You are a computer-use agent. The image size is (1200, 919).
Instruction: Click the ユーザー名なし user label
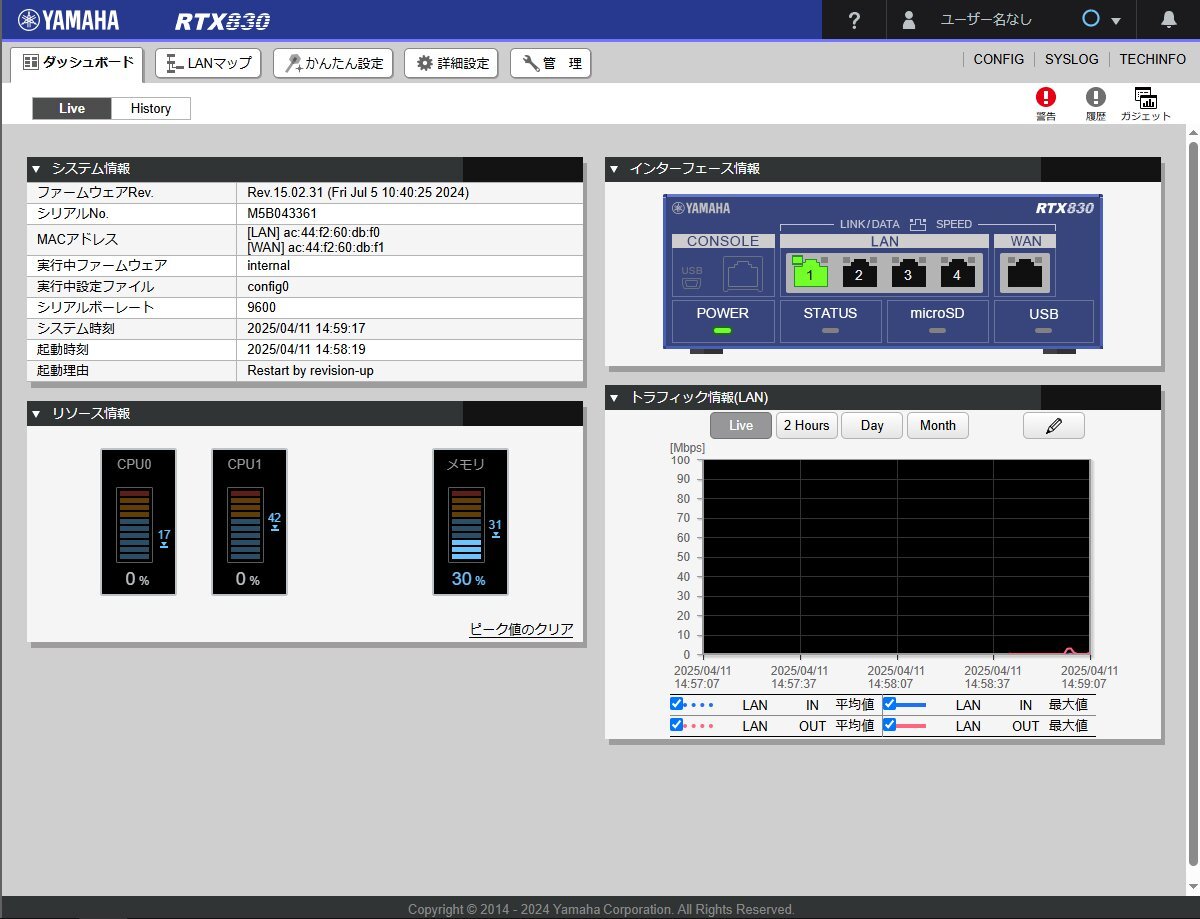click(986, 20)
